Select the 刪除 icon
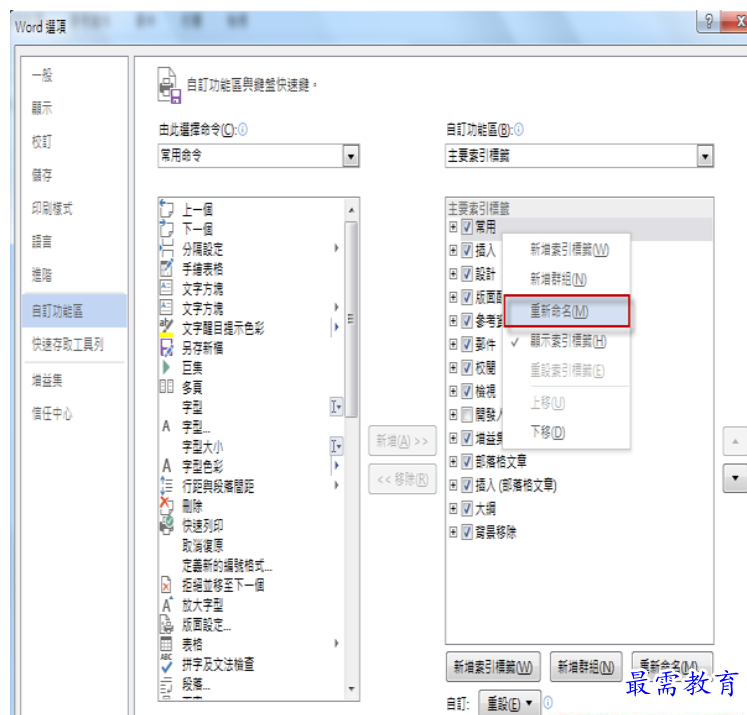The height and width of the screenshot is (715, 747). (166, 505)
